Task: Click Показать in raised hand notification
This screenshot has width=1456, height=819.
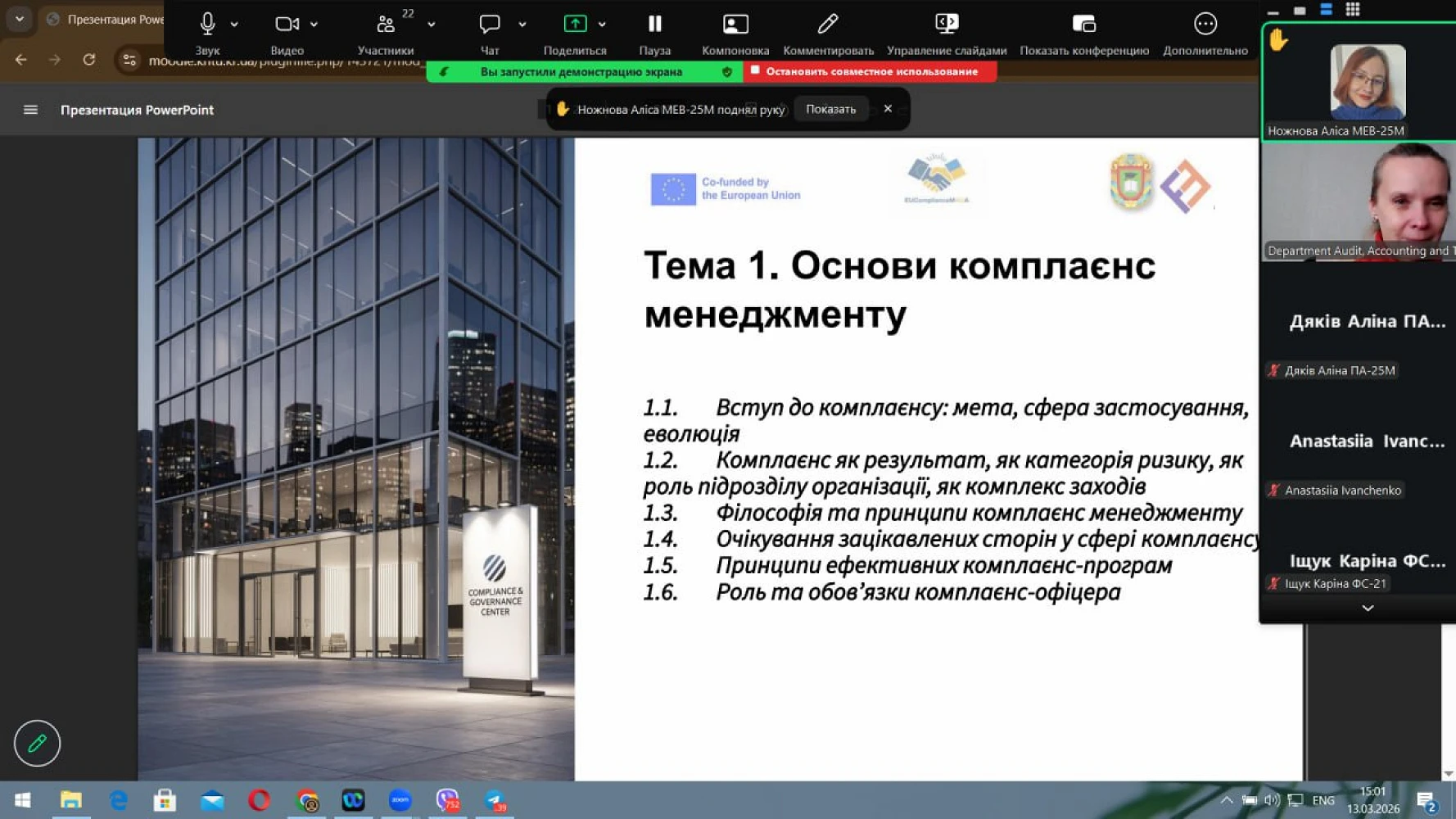Action: [830, 109]
